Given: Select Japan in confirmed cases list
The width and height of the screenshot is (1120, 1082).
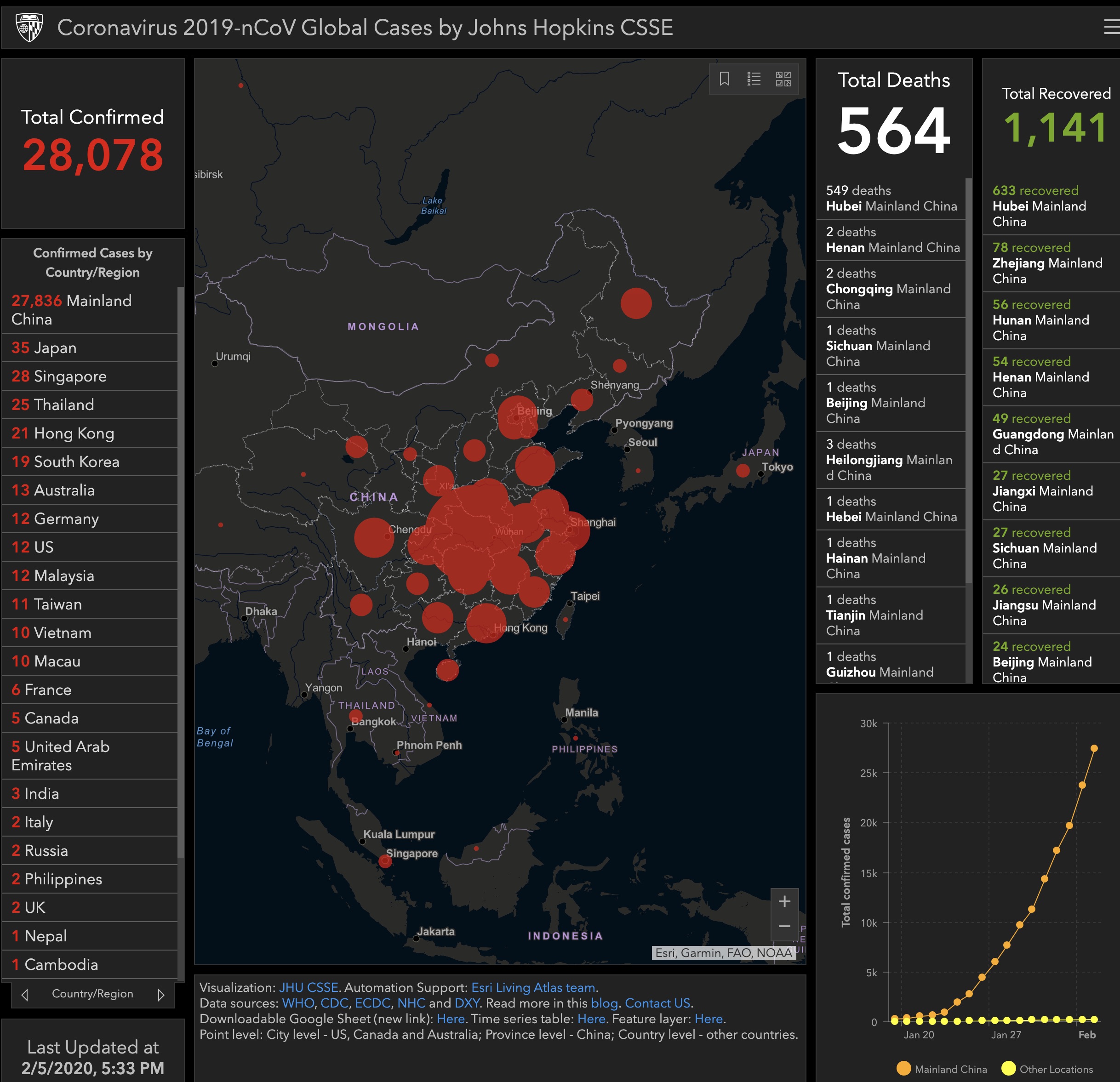Looking at the screenshot, I should click(x=90, y=348).
